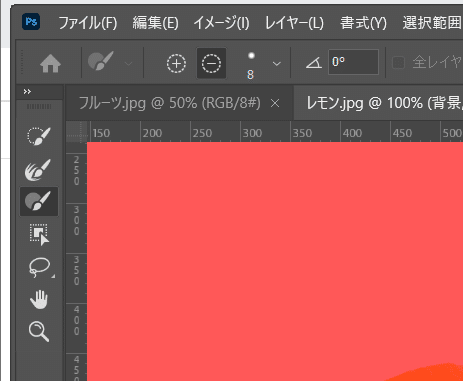Select the Object Selection tool

click(x=39, y=234)
